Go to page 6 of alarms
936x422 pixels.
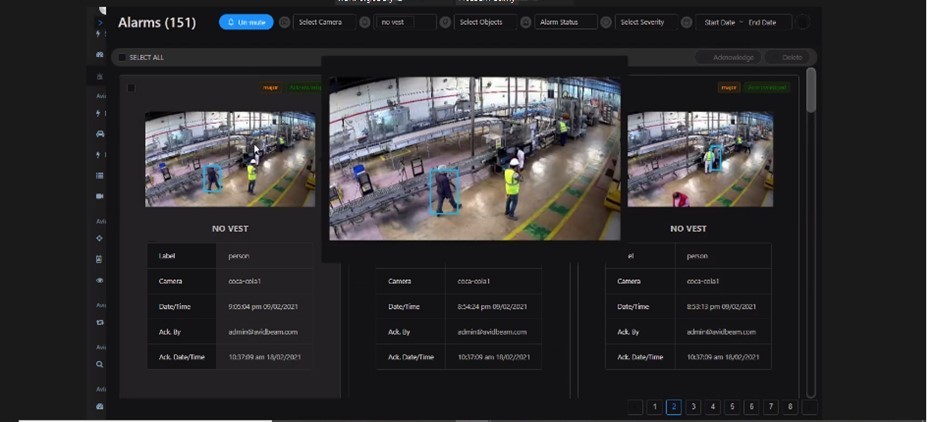(x=751, y=407)
